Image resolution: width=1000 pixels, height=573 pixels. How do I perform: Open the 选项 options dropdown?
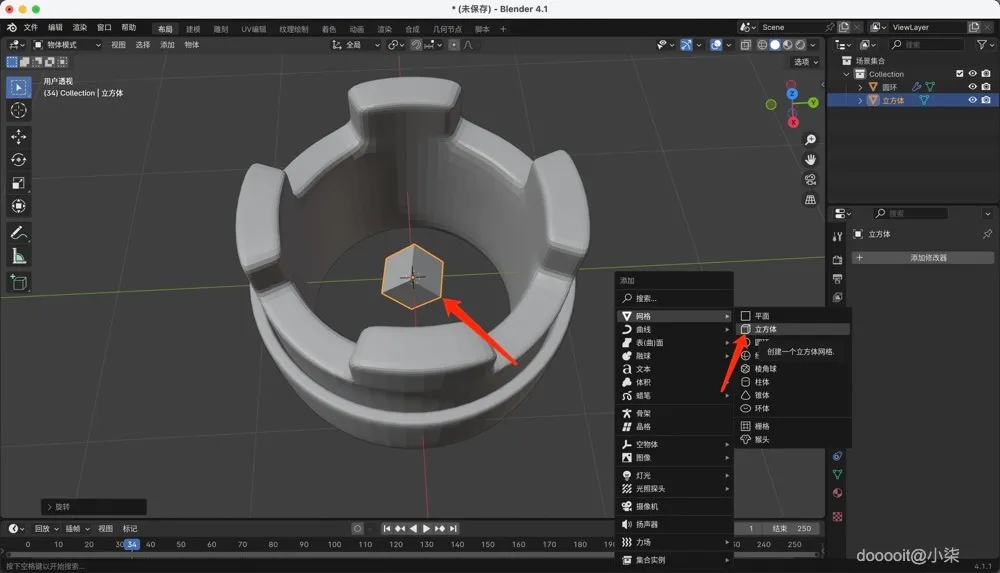pyautogui.click(x=804, y=62)
